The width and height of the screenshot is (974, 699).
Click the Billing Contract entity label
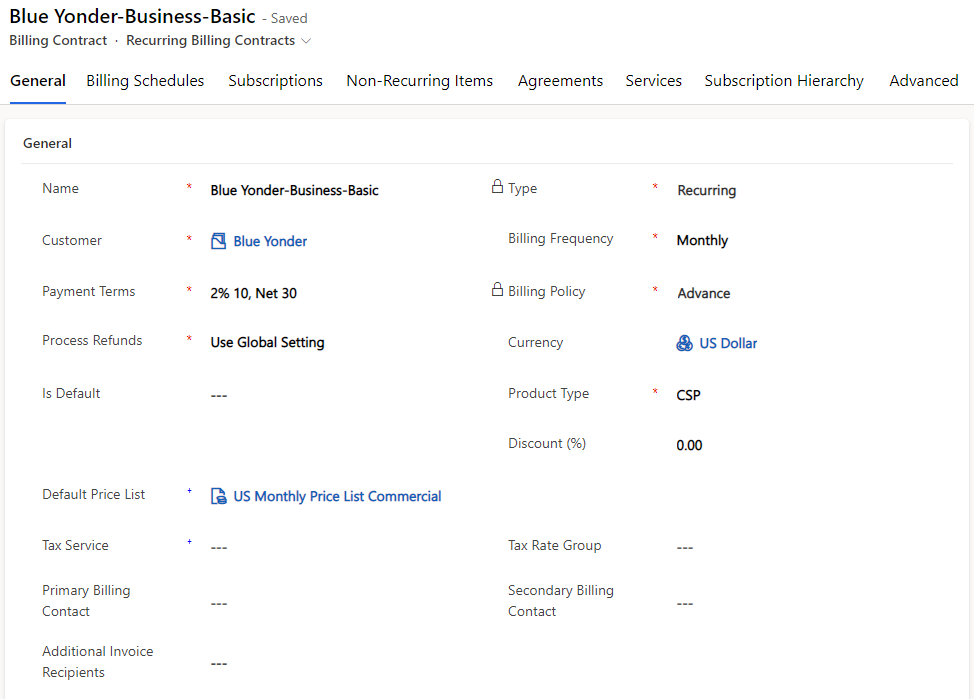(58, 40)
